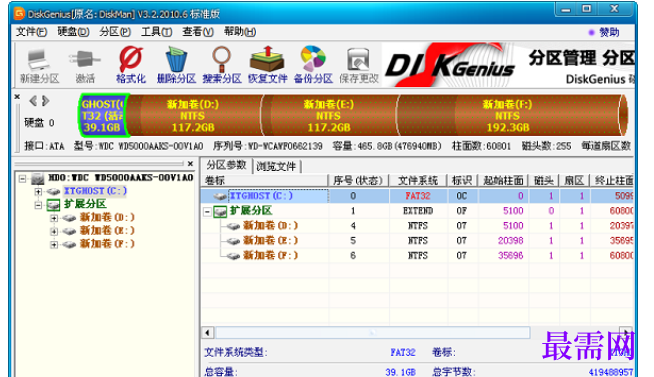Image resolution: width=654 pixels, height=377 pixels.
Task: Expand 新加卷 (F:) tree node
Action: 54,245
